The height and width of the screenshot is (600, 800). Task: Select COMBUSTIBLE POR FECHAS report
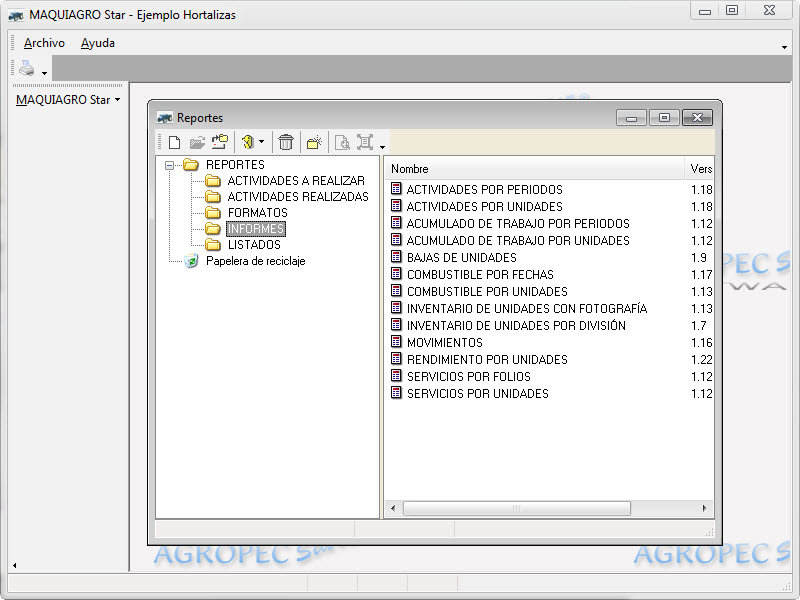click(x=480, y=274)
